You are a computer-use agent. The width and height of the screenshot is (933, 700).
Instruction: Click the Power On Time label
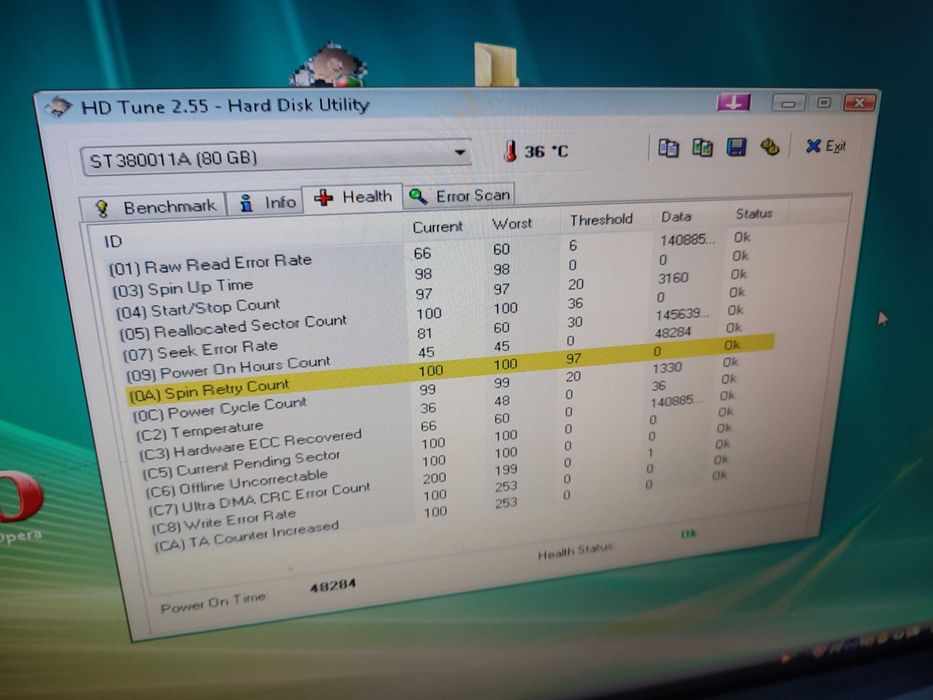(x=213, y=602)
